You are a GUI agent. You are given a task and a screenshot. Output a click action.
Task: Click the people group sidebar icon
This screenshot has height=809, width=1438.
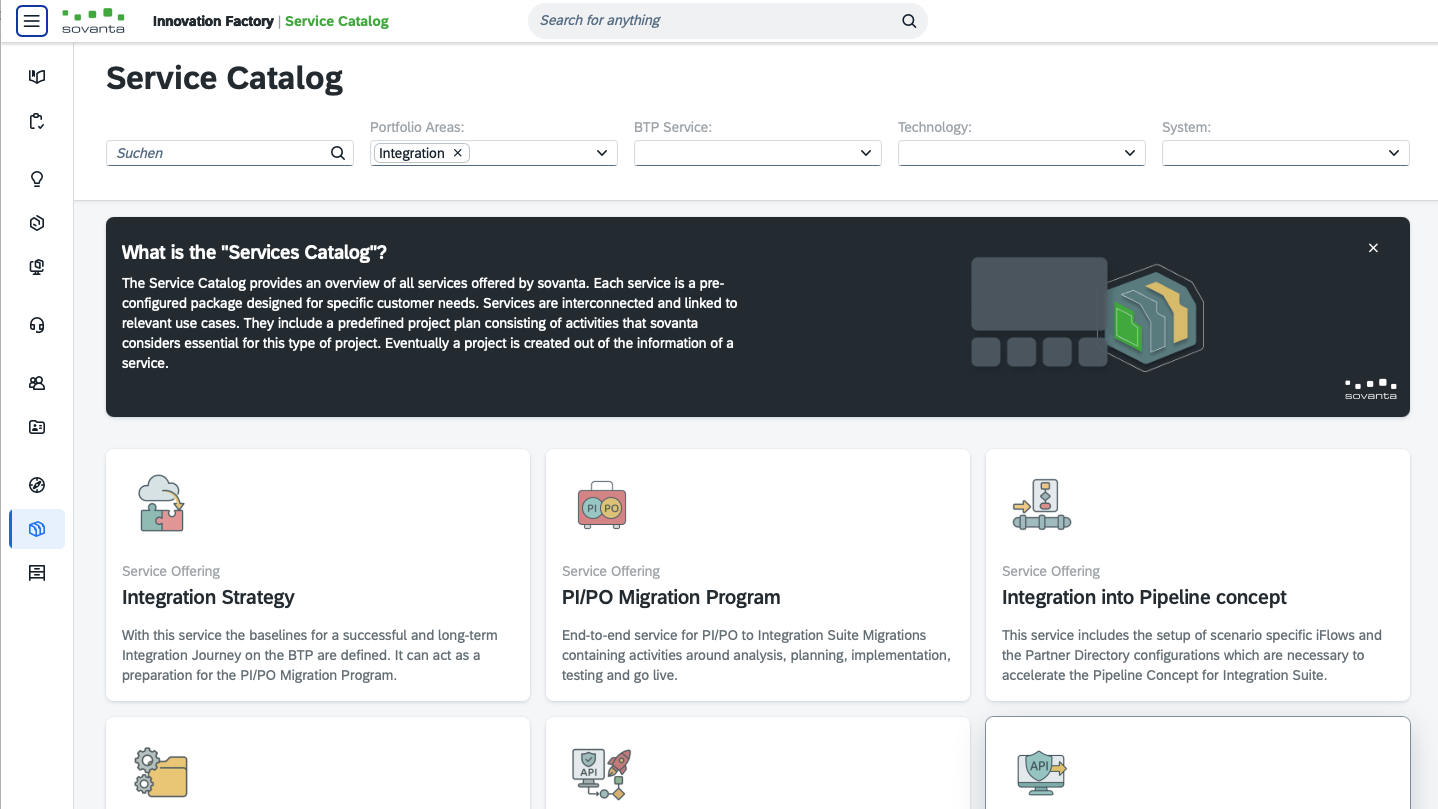coord(37,383)
